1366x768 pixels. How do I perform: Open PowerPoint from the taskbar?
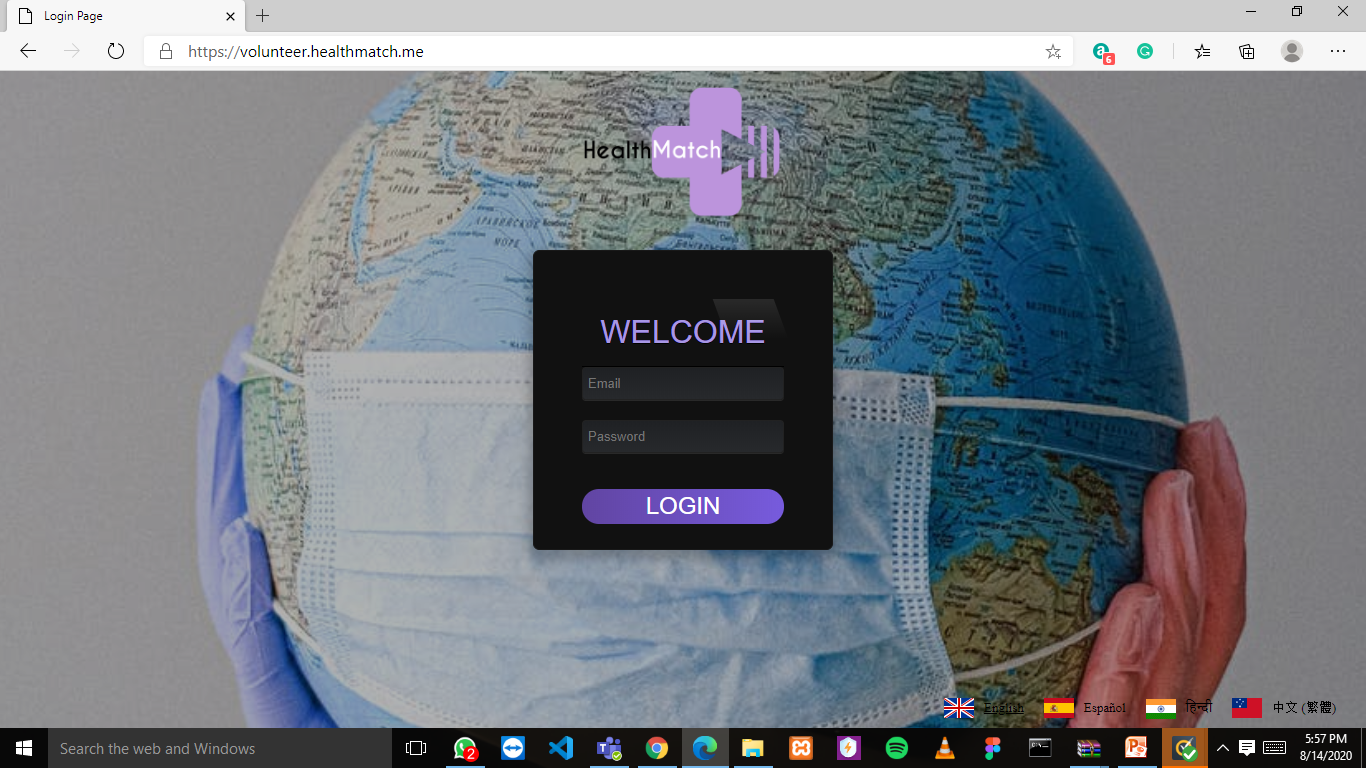coord(1137,748)
